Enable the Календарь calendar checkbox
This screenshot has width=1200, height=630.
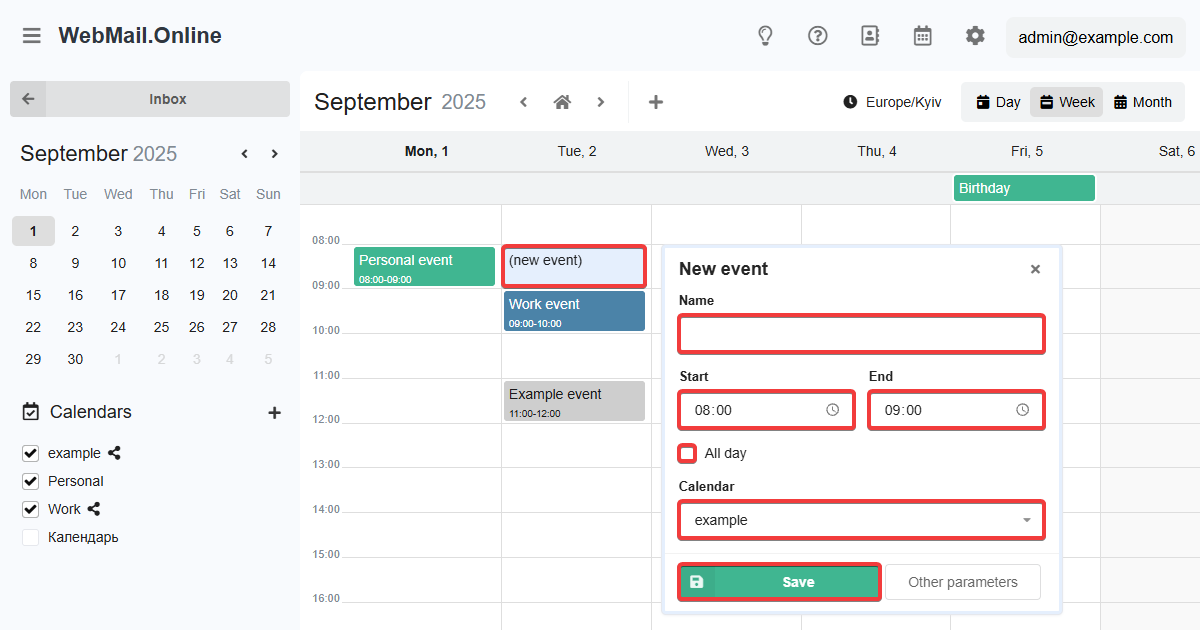[31, 537]
